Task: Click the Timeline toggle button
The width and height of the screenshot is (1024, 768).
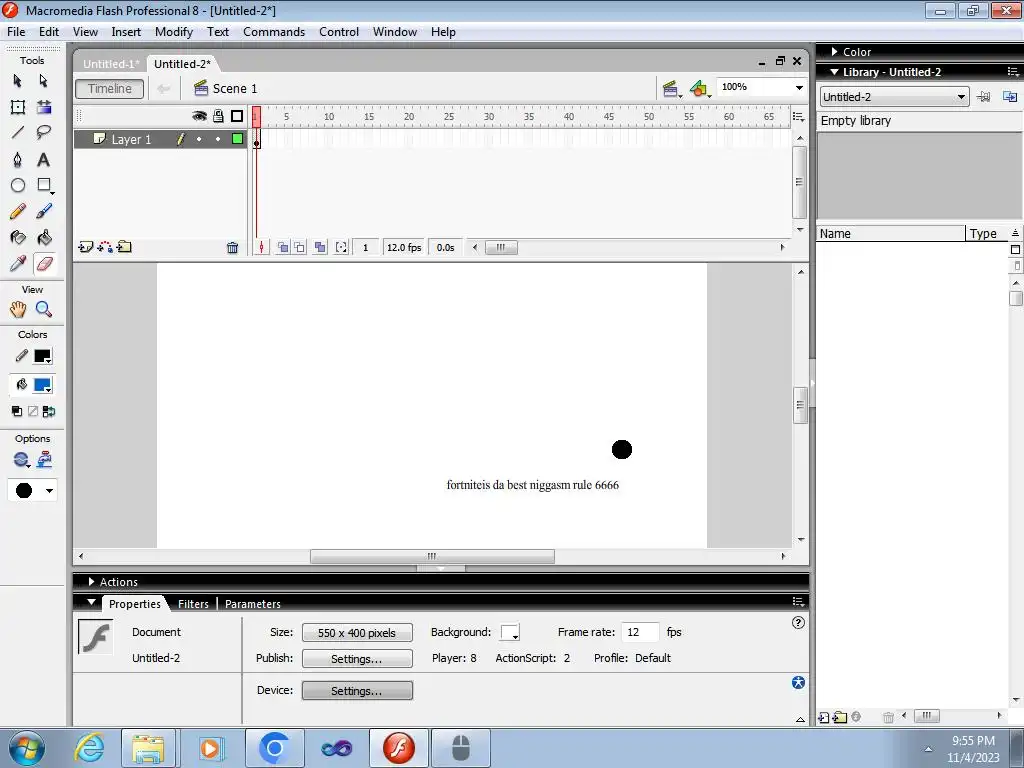Action: click(x=110, y=89)
